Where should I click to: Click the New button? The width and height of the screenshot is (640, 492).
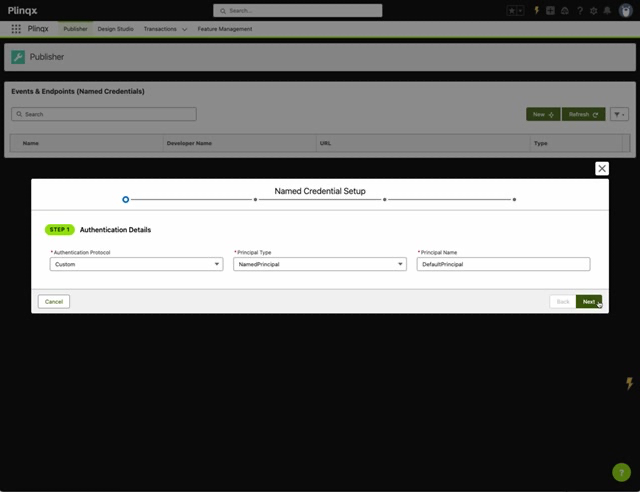543,114
